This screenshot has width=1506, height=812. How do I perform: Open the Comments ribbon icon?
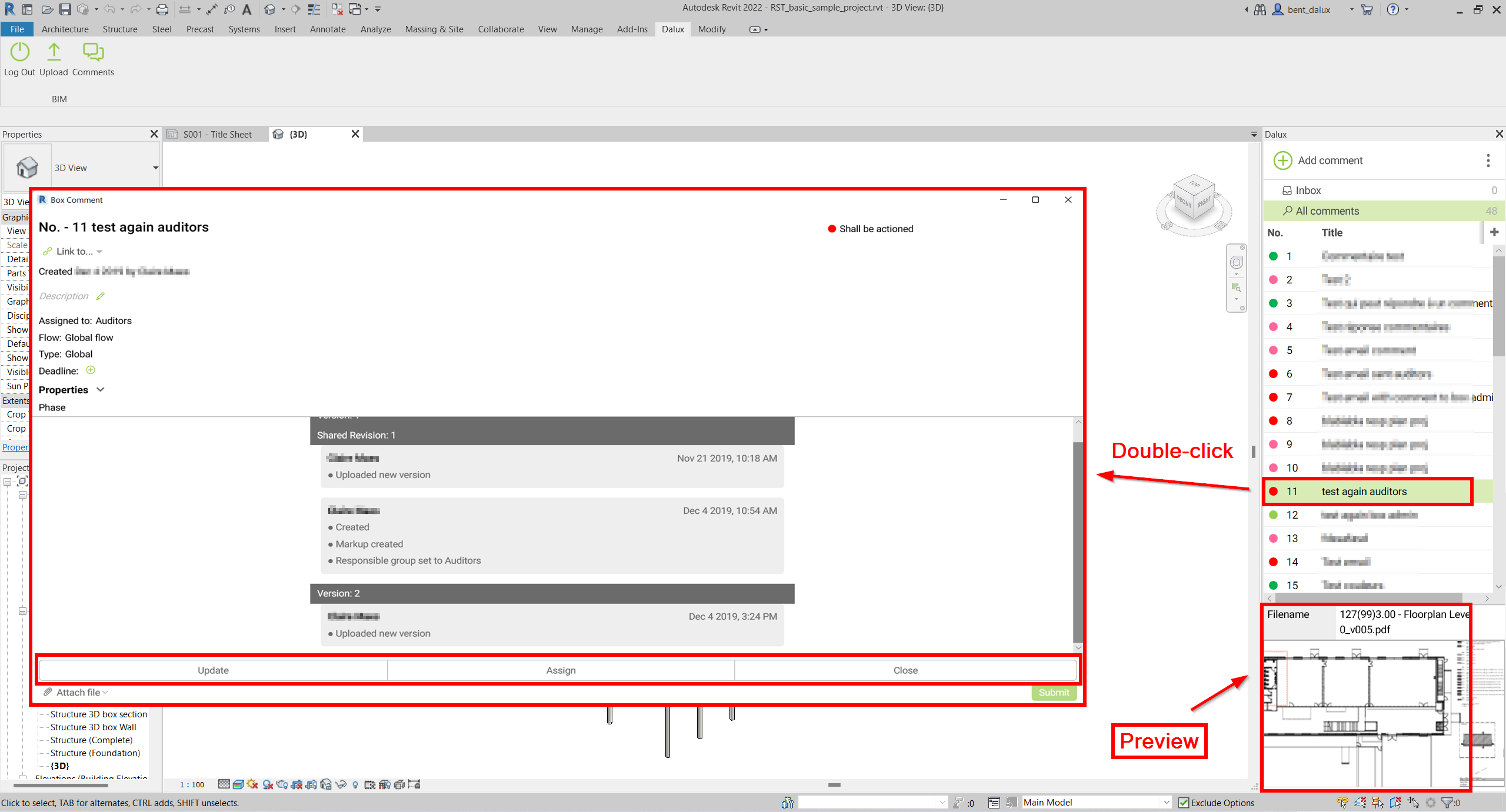tap(93, 52)
